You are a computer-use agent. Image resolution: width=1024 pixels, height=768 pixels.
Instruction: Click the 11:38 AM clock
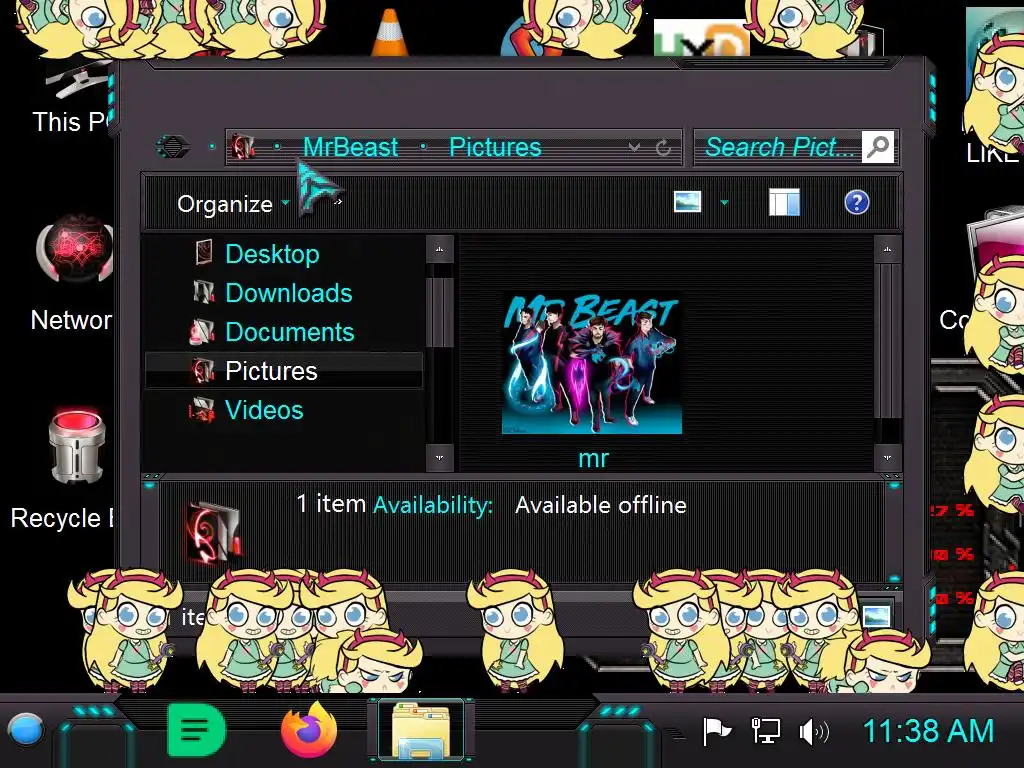(928, 731)
